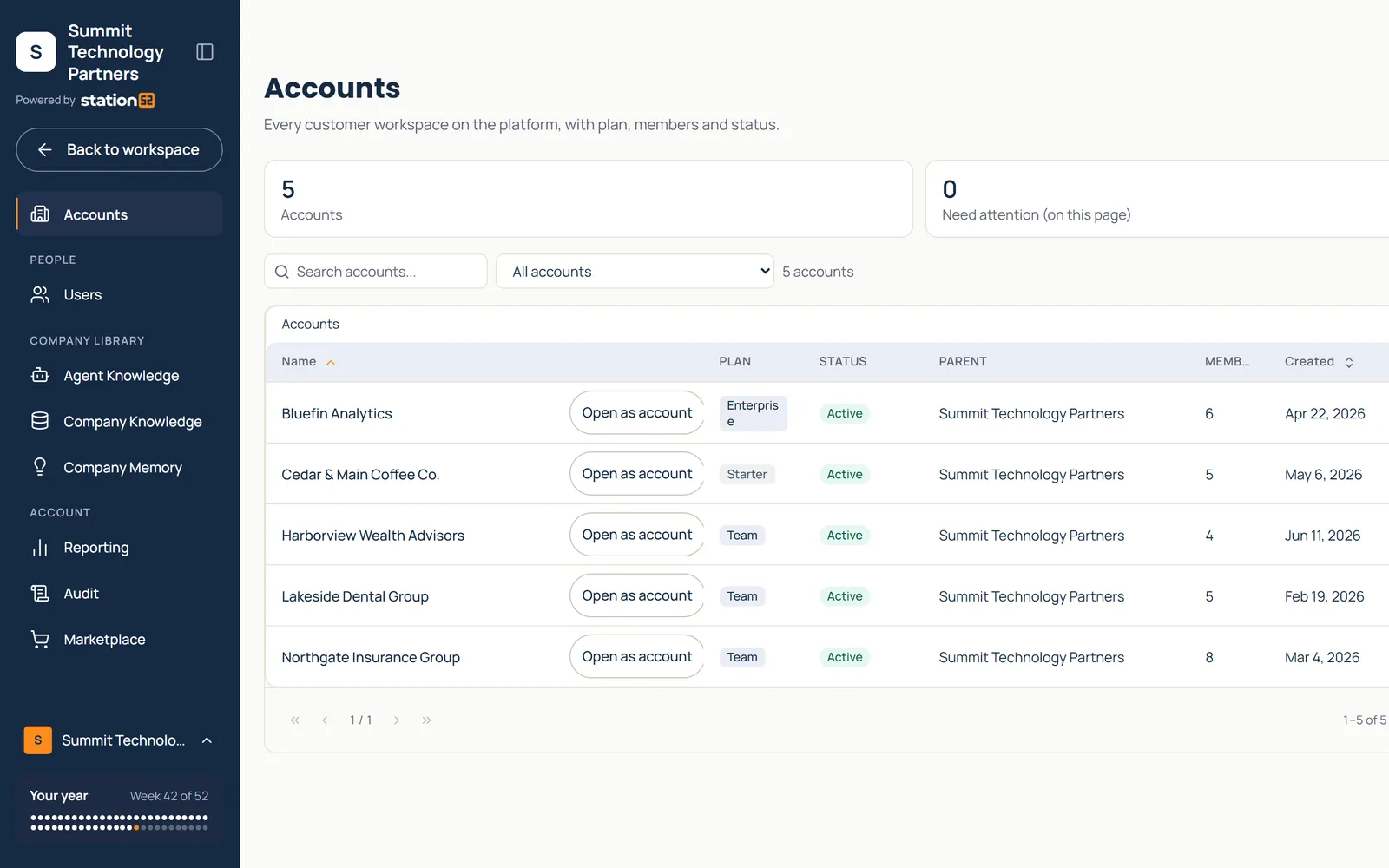
Task: Open Users in the sidebar
Action: coord(120,295)
